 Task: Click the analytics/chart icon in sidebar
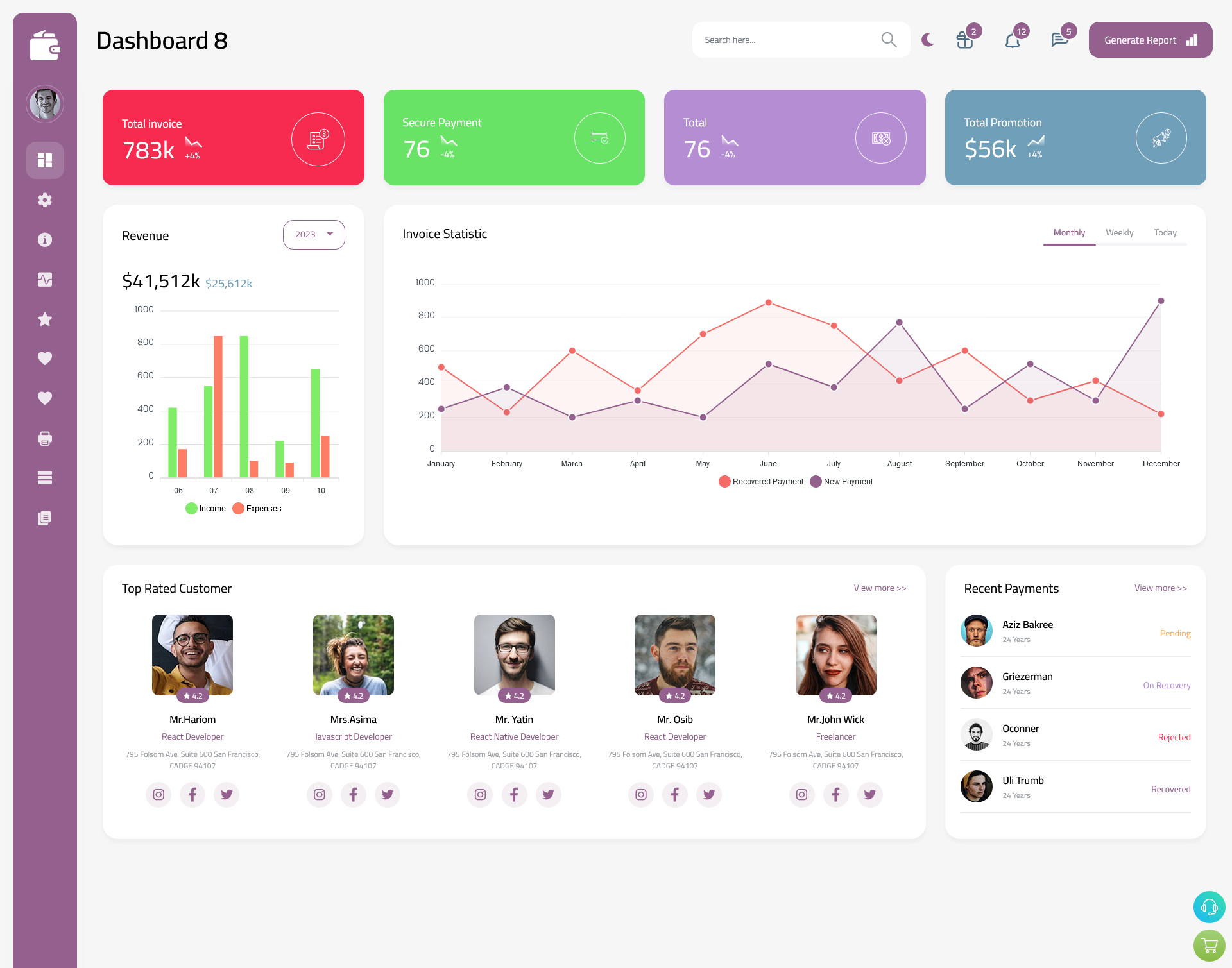(44, 279)
